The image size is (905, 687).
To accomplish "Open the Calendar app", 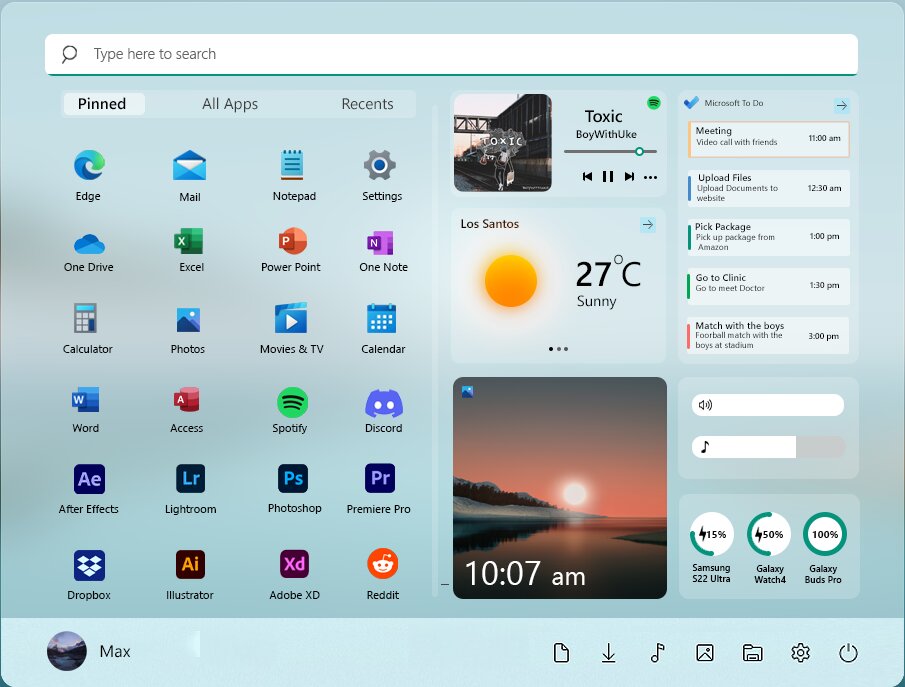I will pos(382,318).
